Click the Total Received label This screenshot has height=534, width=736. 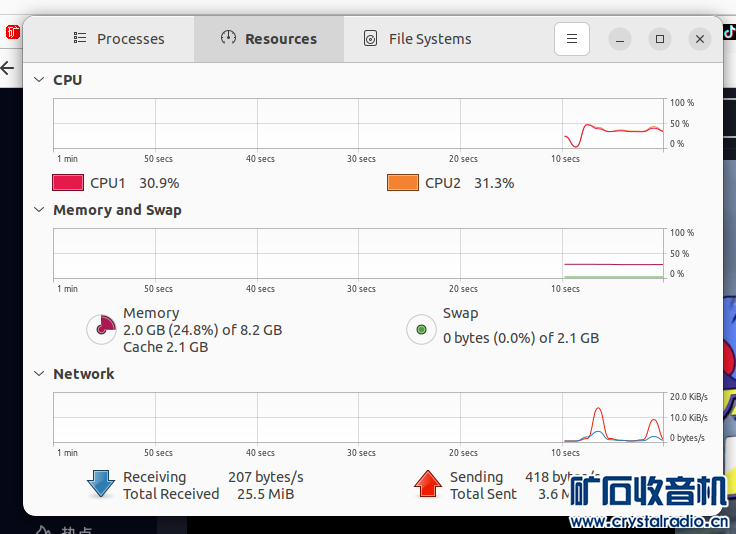tap(171, 494)
